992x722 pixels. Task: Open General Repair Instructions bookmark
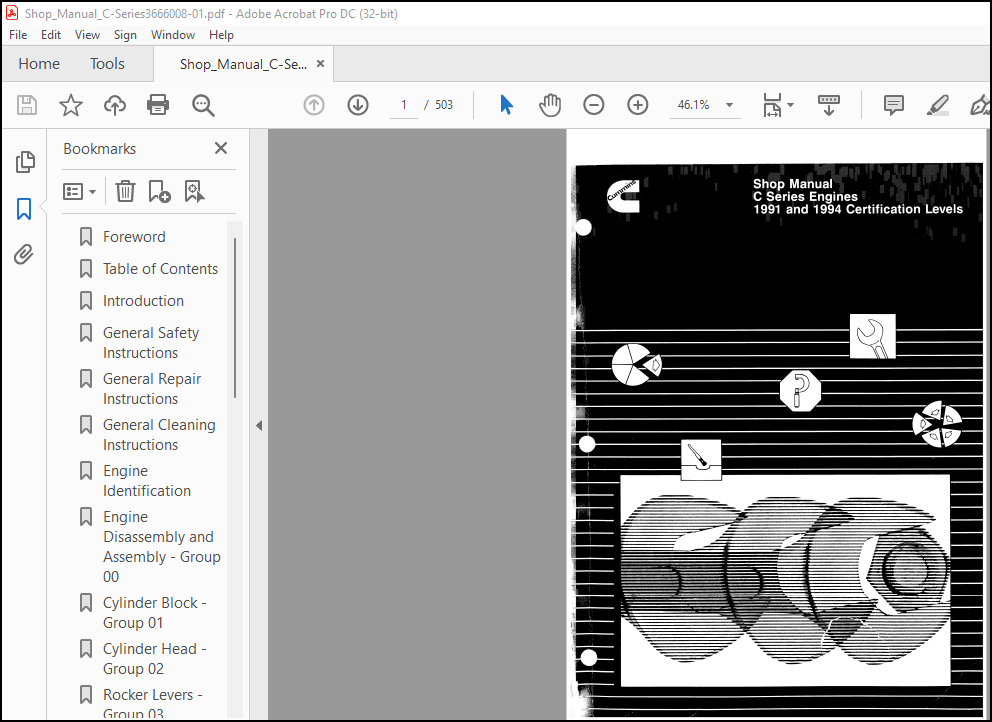click(152, 389)
